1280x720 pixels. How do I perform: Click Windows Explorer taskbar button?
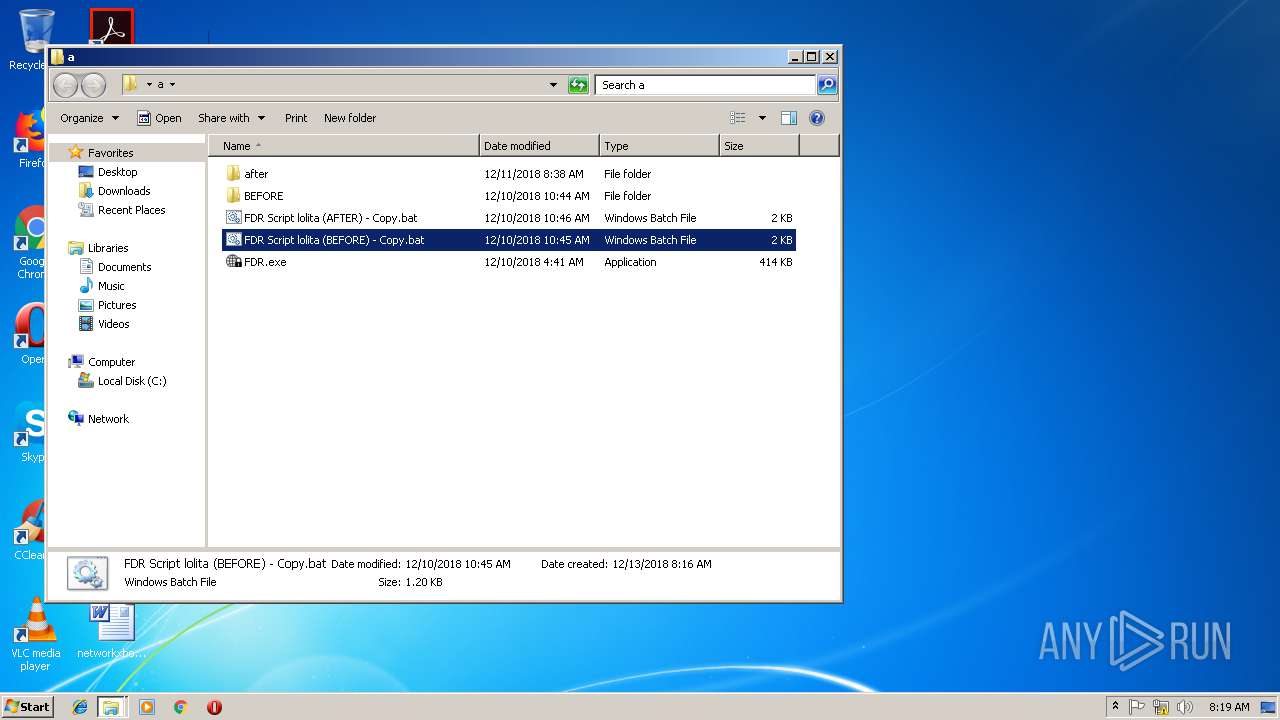pyautogui.click(x=111, y=707)
